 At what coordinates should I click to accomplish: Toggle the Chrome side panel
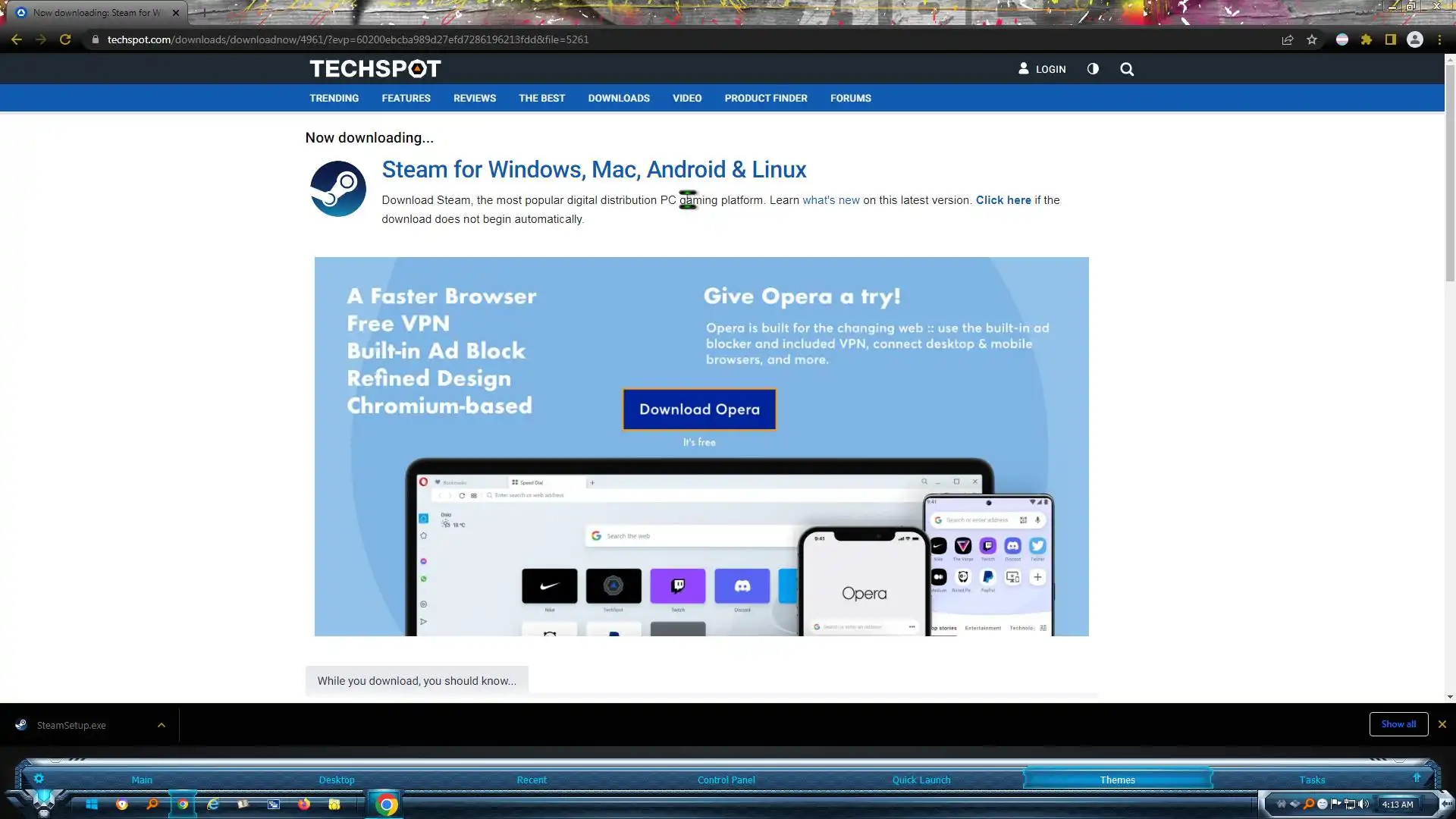tap(1391, 39)
